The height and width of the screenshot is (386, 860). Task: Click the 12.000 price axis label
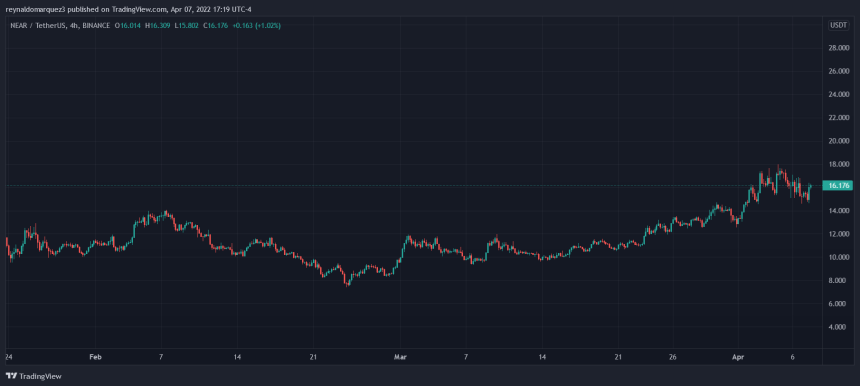click(840, 234)
